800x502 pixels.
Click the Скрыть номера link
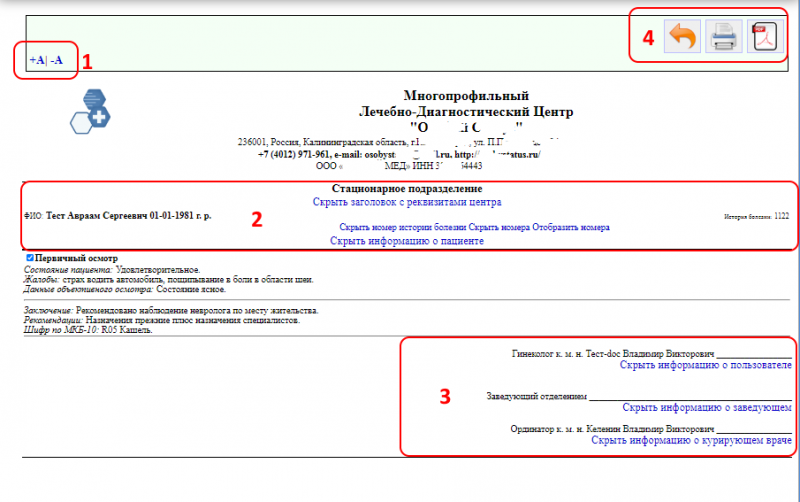click(499, 228)
